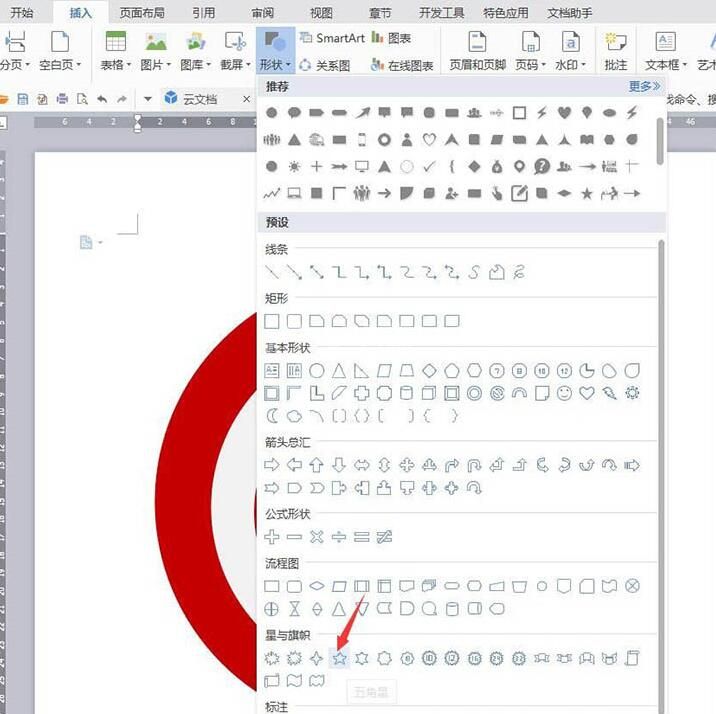Click the 图表 chart button

pos(391,37)
